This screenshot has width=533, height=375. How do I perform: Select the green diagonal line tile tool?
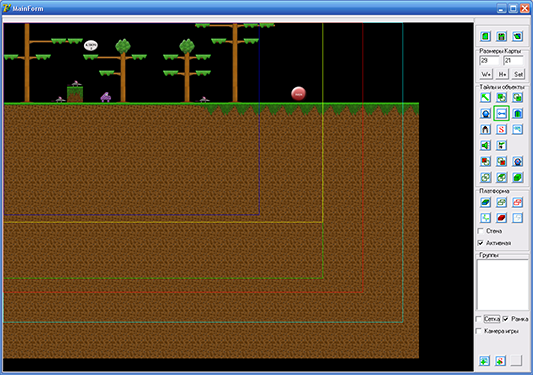click(485, 98)
